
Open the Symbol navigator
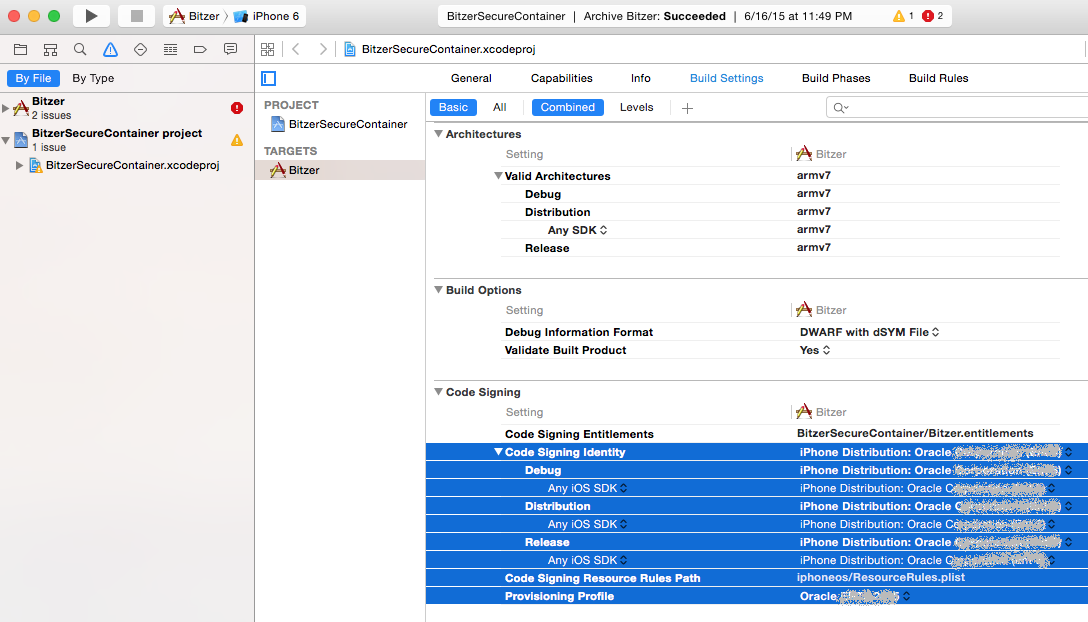49,48
